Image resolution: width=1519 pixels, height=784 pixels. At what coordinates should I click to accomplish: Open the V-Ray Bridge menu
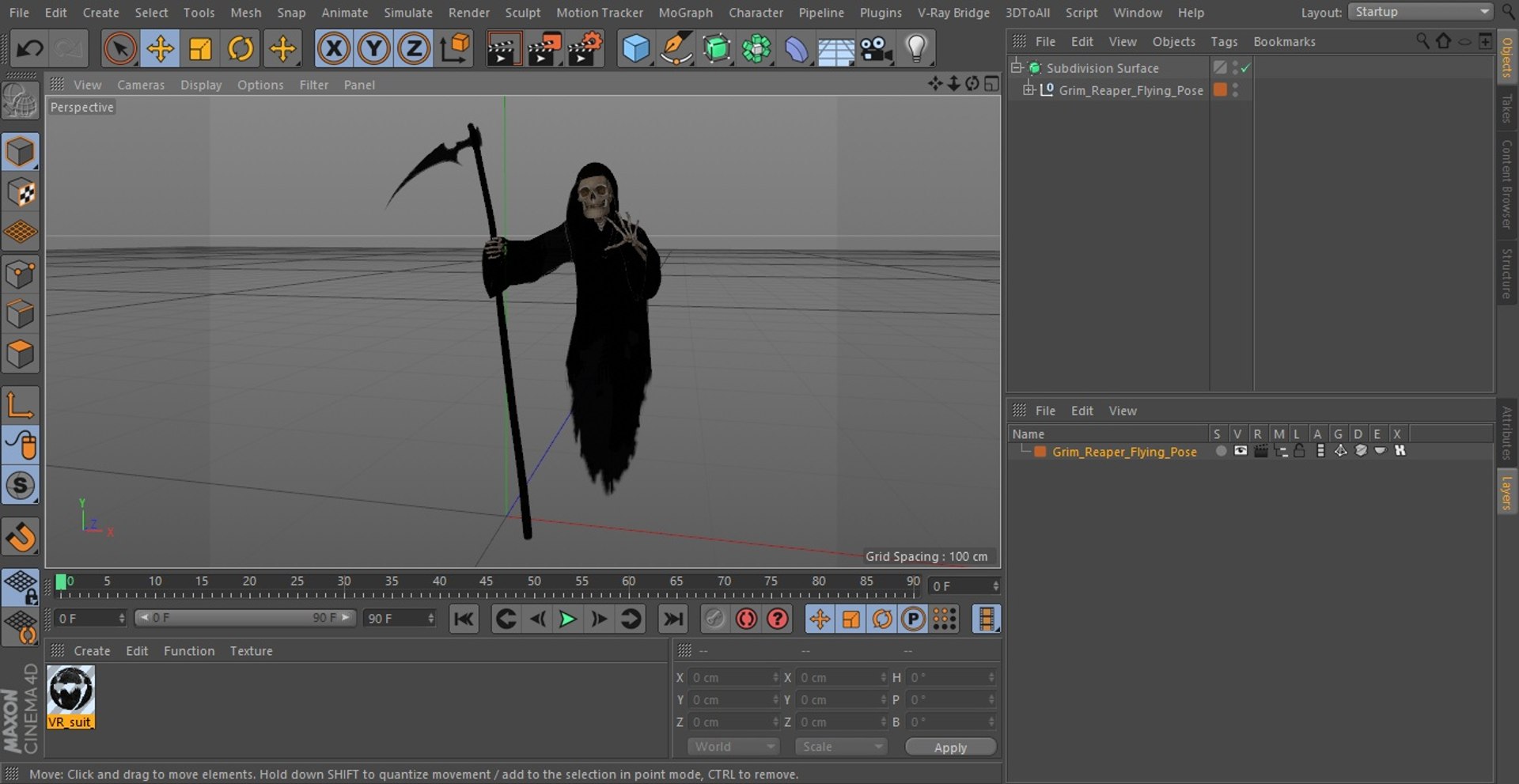coord(953,13)
